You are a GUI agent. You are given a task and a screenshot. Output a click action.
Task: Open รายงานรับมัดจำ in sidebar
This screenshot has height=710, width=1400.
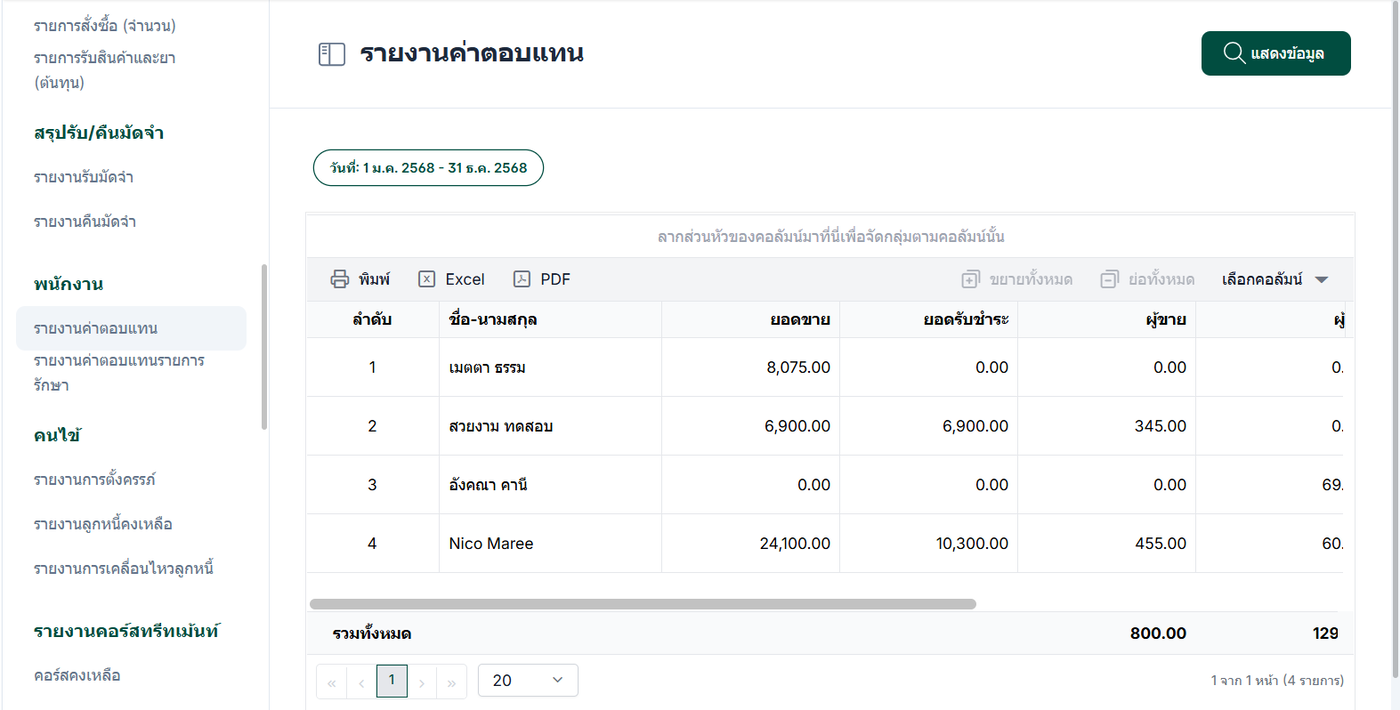pos(84,177)
